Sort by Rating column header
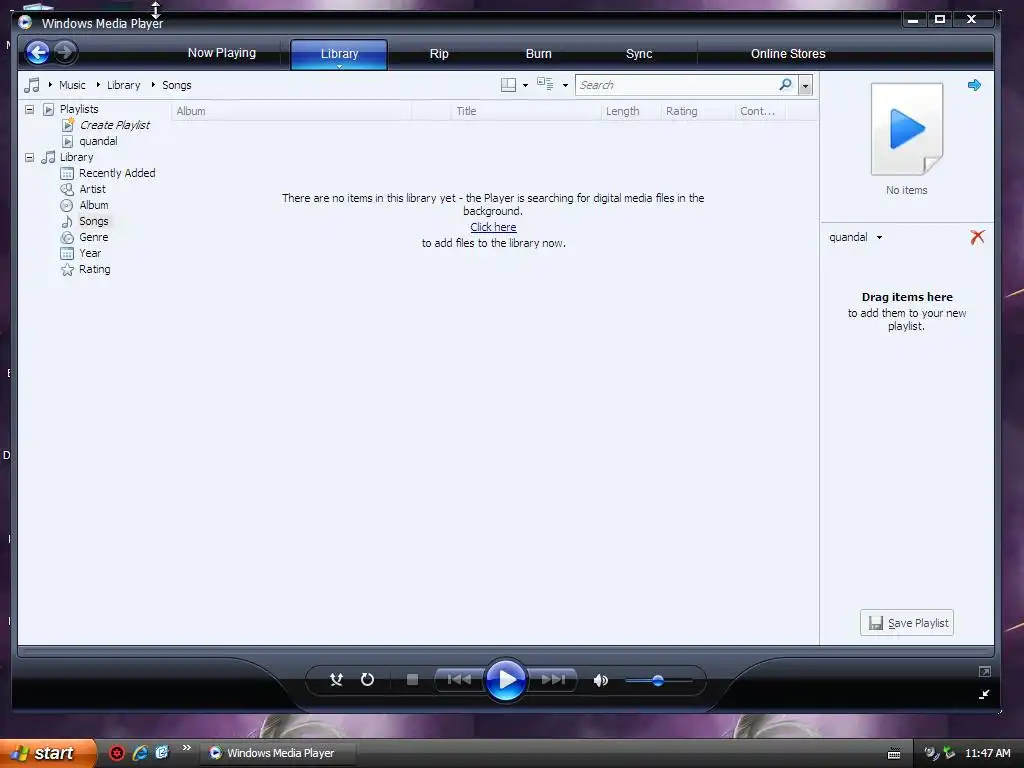This screenshot has height=768, width=1024. (x=698, y=111)
